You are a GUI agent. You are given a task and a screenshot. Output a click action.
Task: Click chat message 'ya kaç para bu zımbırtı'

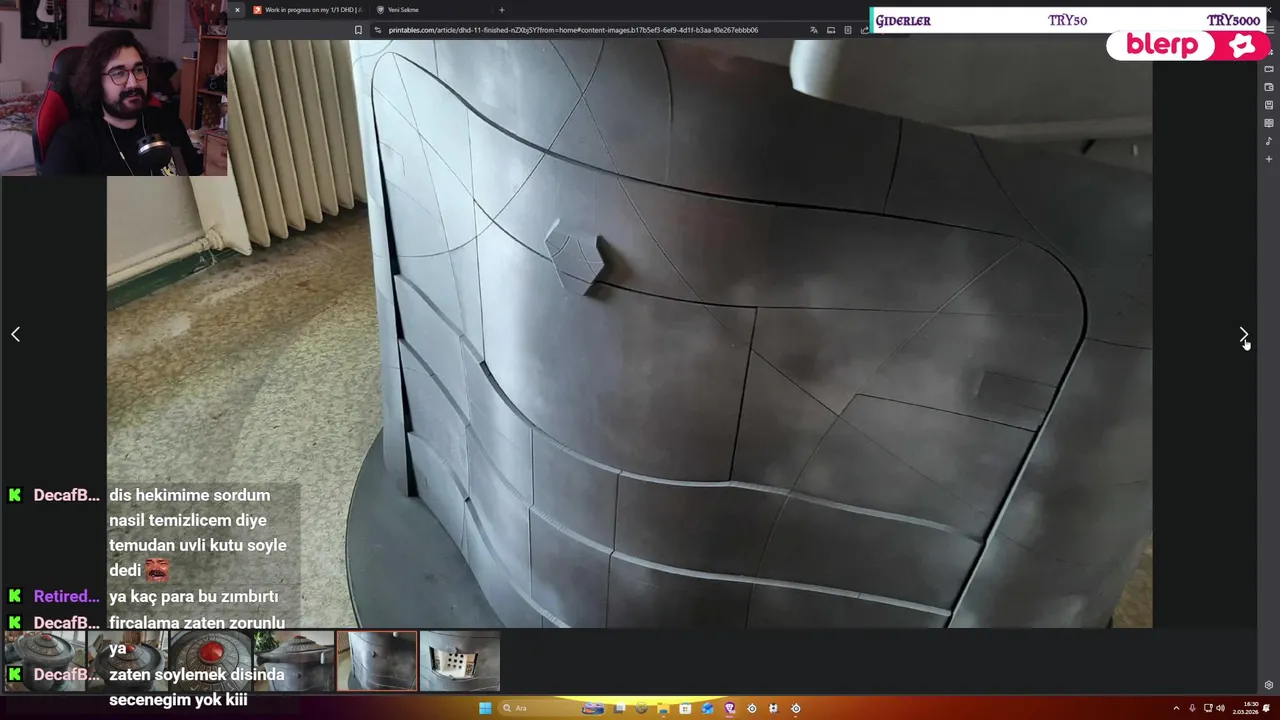pos(193,596)
